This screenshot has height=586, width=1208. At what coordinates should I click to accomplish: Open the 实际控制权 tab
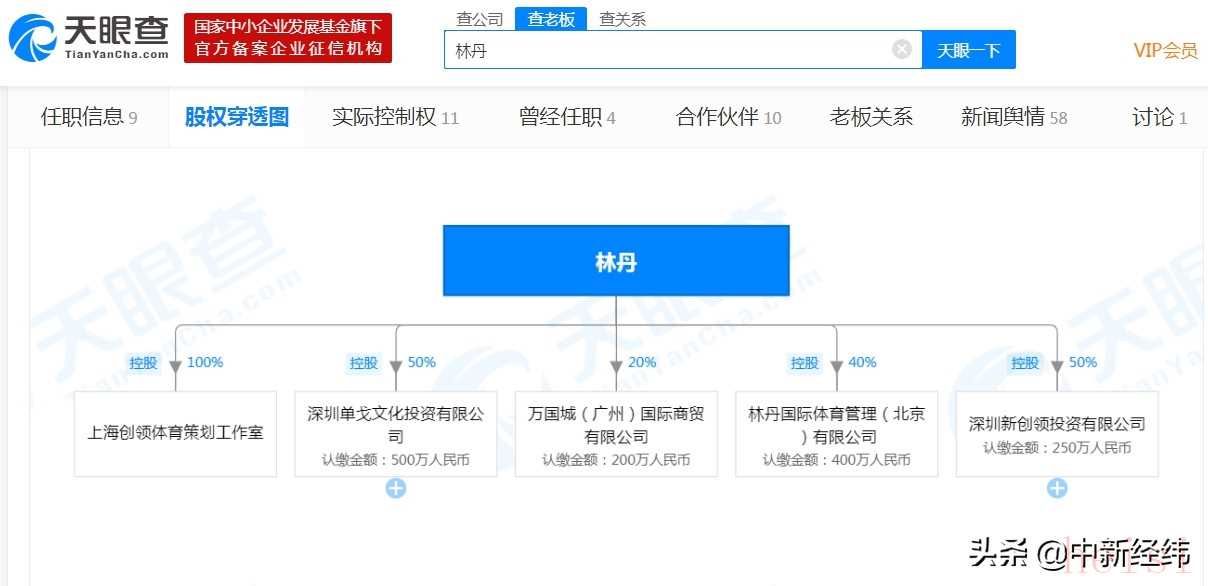[x=395, y=117]
